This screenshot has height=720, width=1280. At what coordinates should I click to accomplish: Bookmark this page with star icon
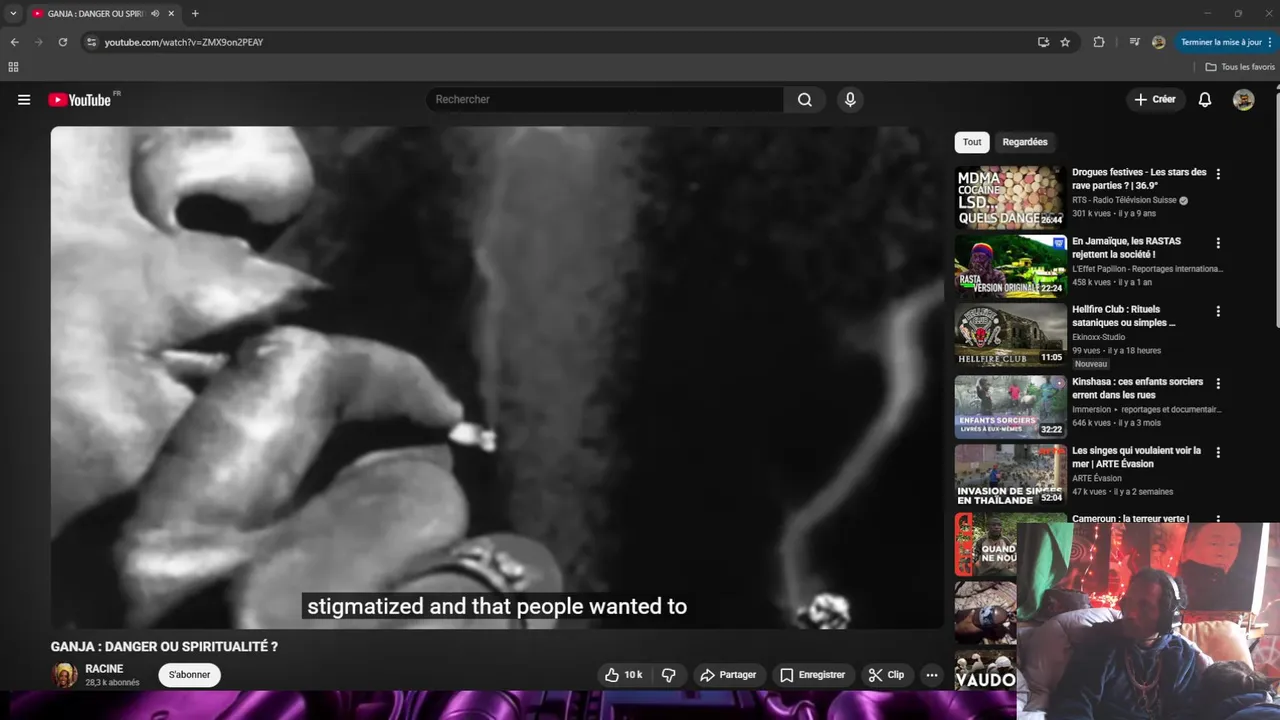tap(1065, 42)
